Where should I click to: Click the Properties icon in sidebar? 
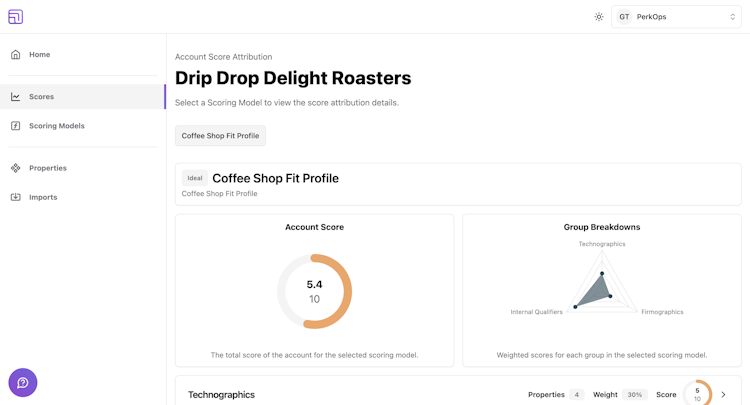[x=15, y=168]
